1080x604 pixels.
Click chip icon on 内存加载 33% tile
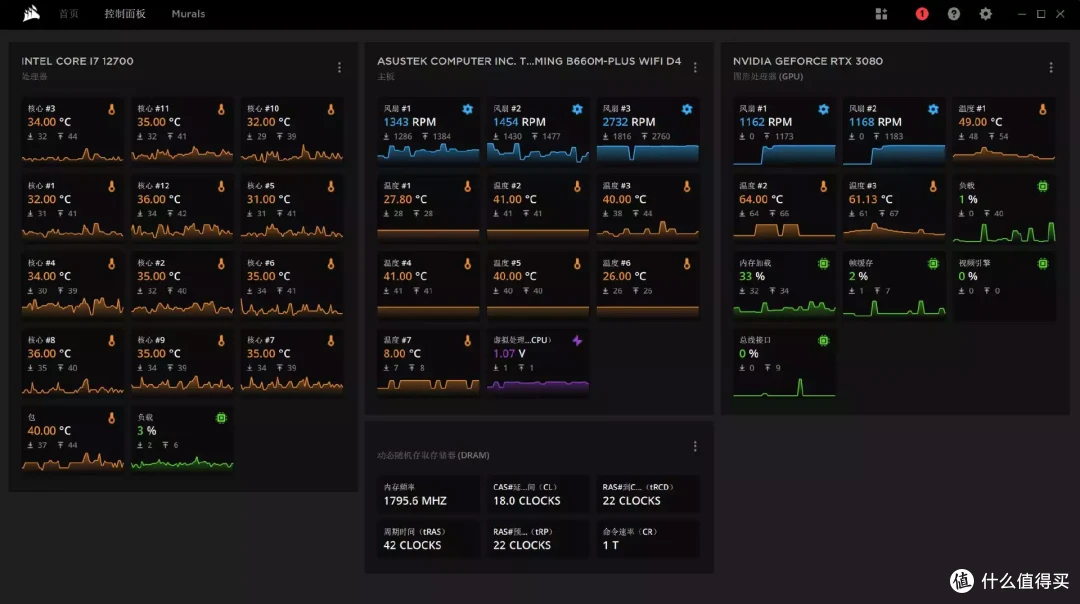point(824,263)
